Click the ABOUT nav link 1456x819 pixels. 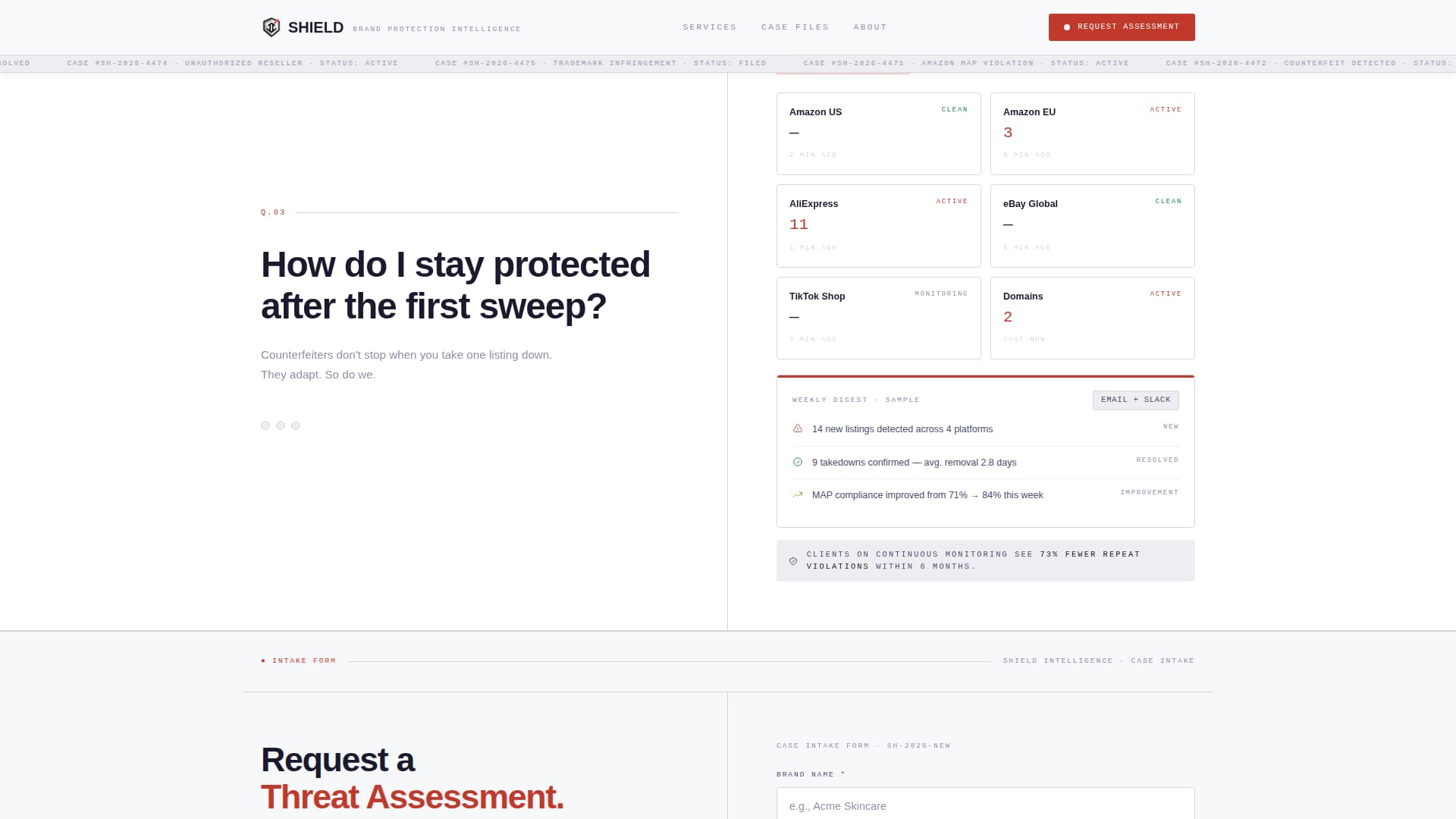tap(870, 27)
